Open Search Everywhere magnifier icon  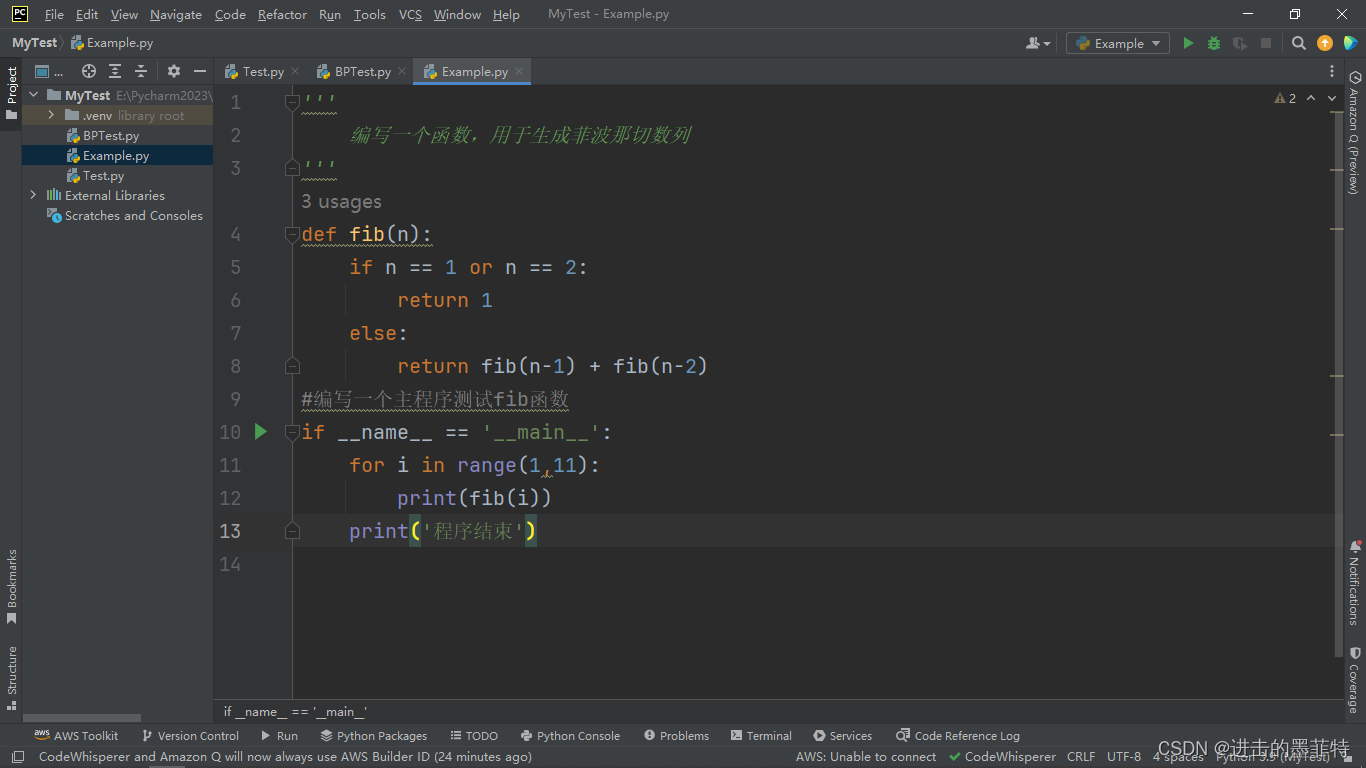click(x=1299, y=43)
